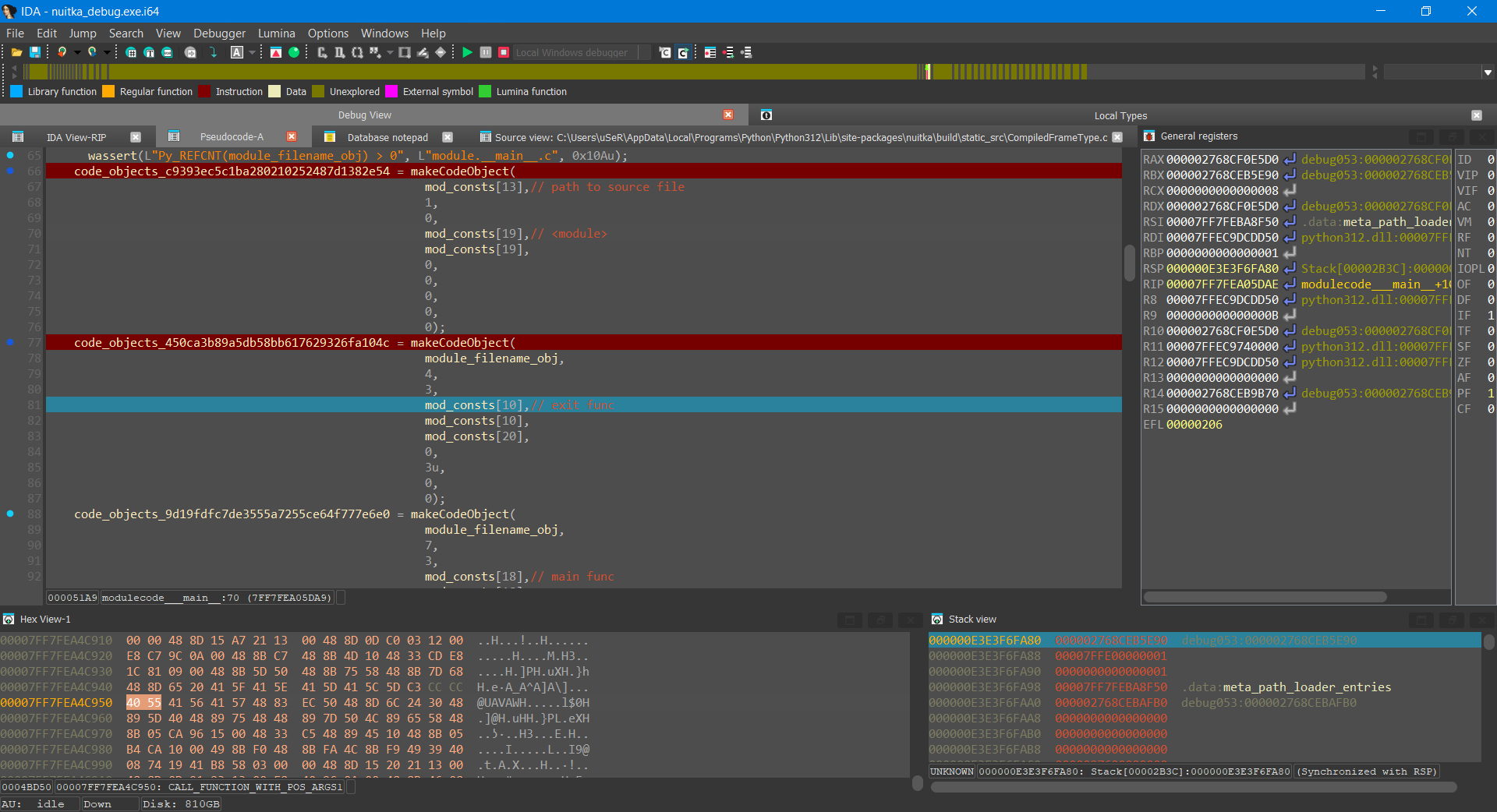Toggle the IF flag value

[1491, 316]
